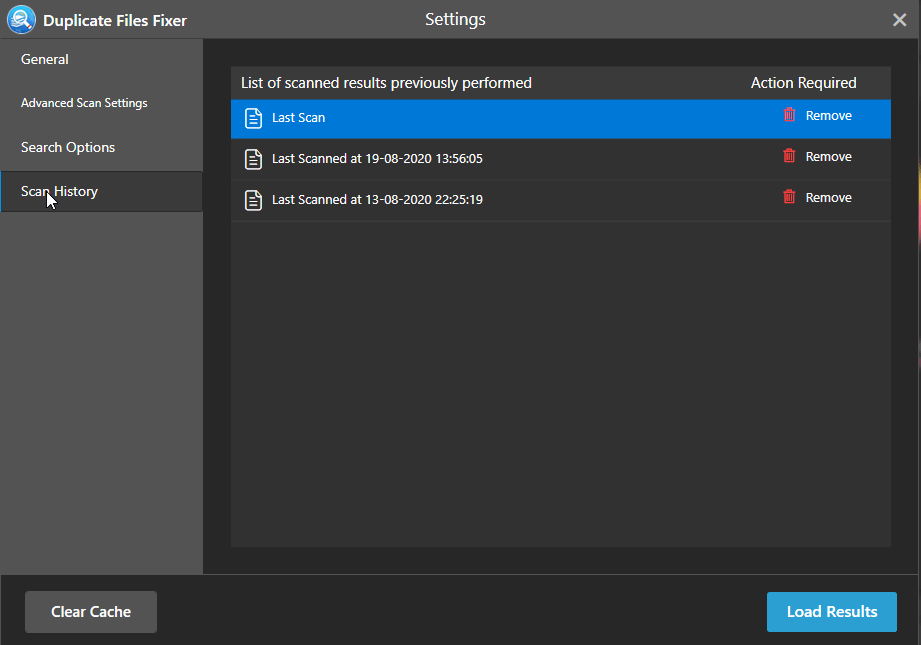921x645 pixels.
Task: Switch to Advanced Scan Settings
Action: [84, 103]
